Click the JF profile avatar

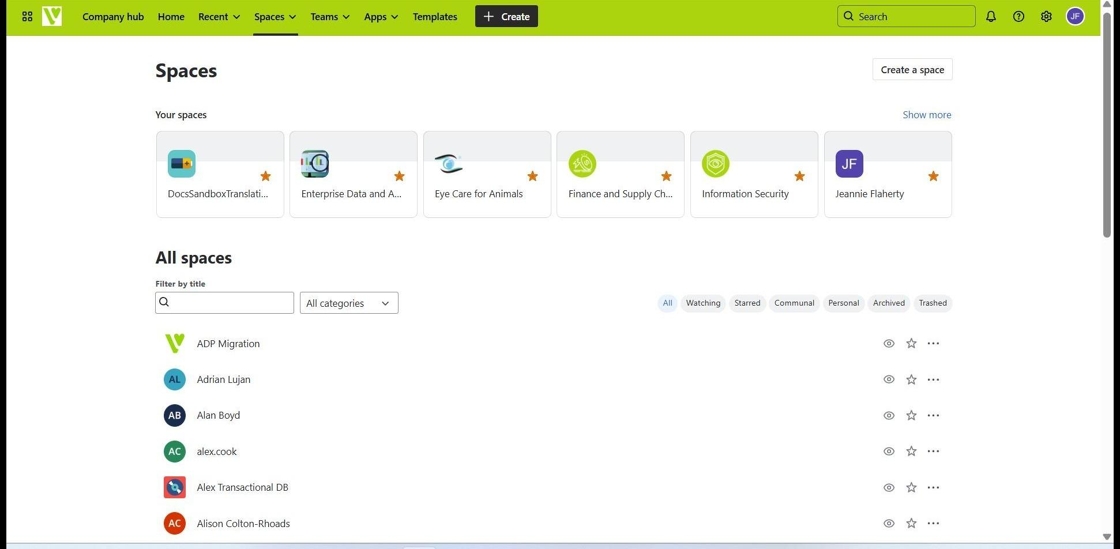coord(1075,17)
